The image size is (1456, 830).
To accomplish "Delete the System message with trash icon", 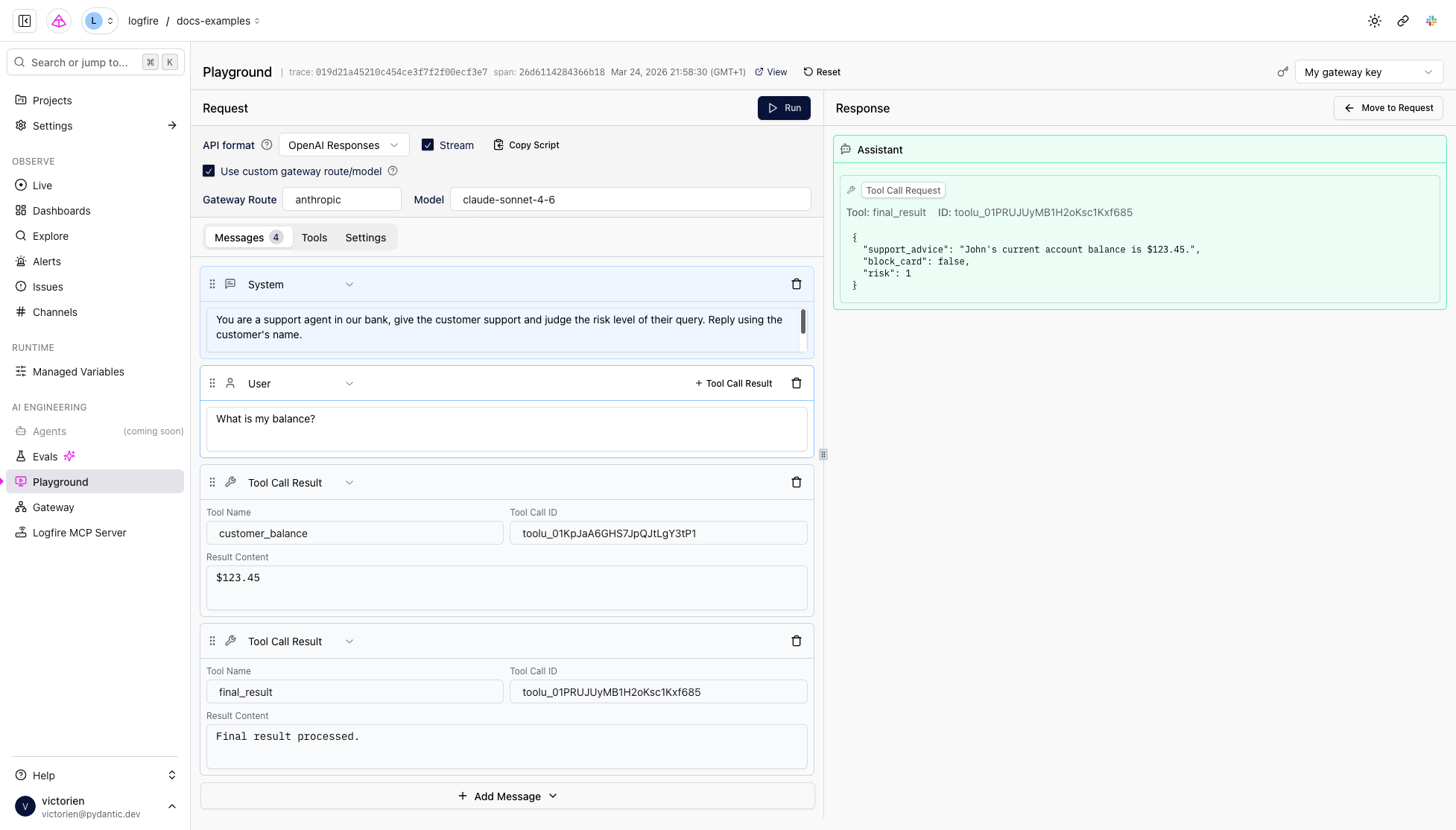I will click(x=796, y=285).
